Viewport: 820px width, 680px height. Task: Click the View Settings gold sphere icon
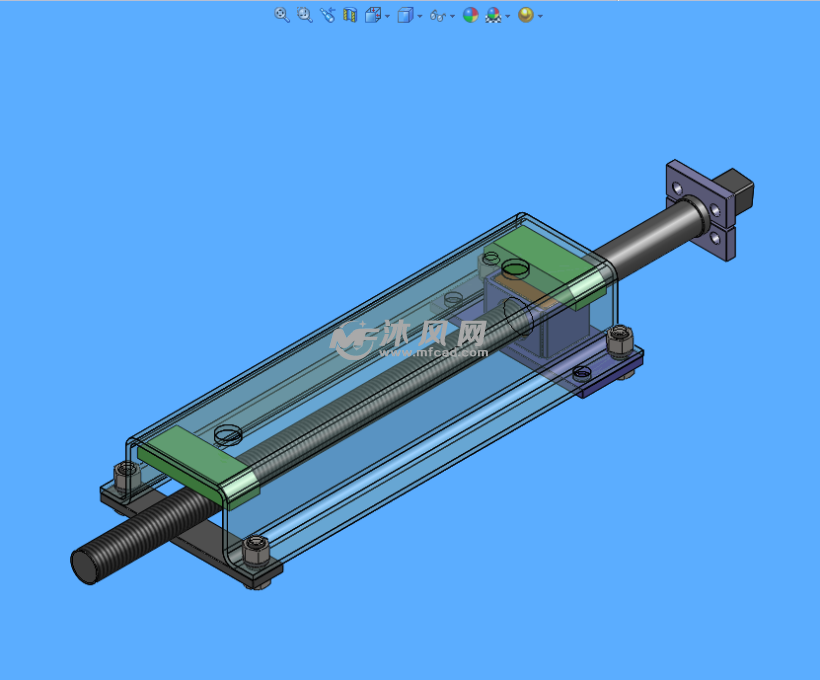[x=526, y=15]
